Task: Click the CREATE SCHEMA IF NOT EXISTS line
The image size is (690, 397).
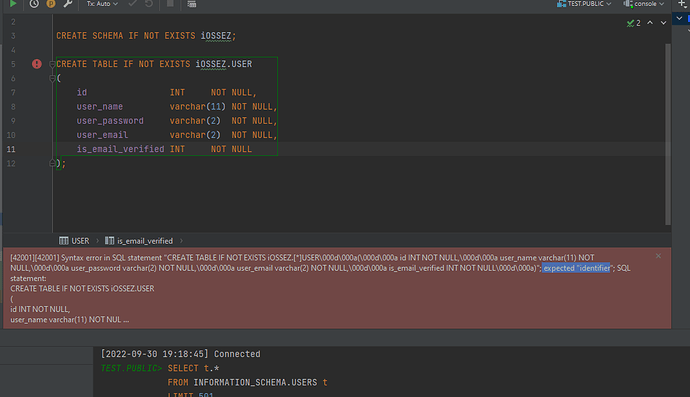Action: pos(146,36)
